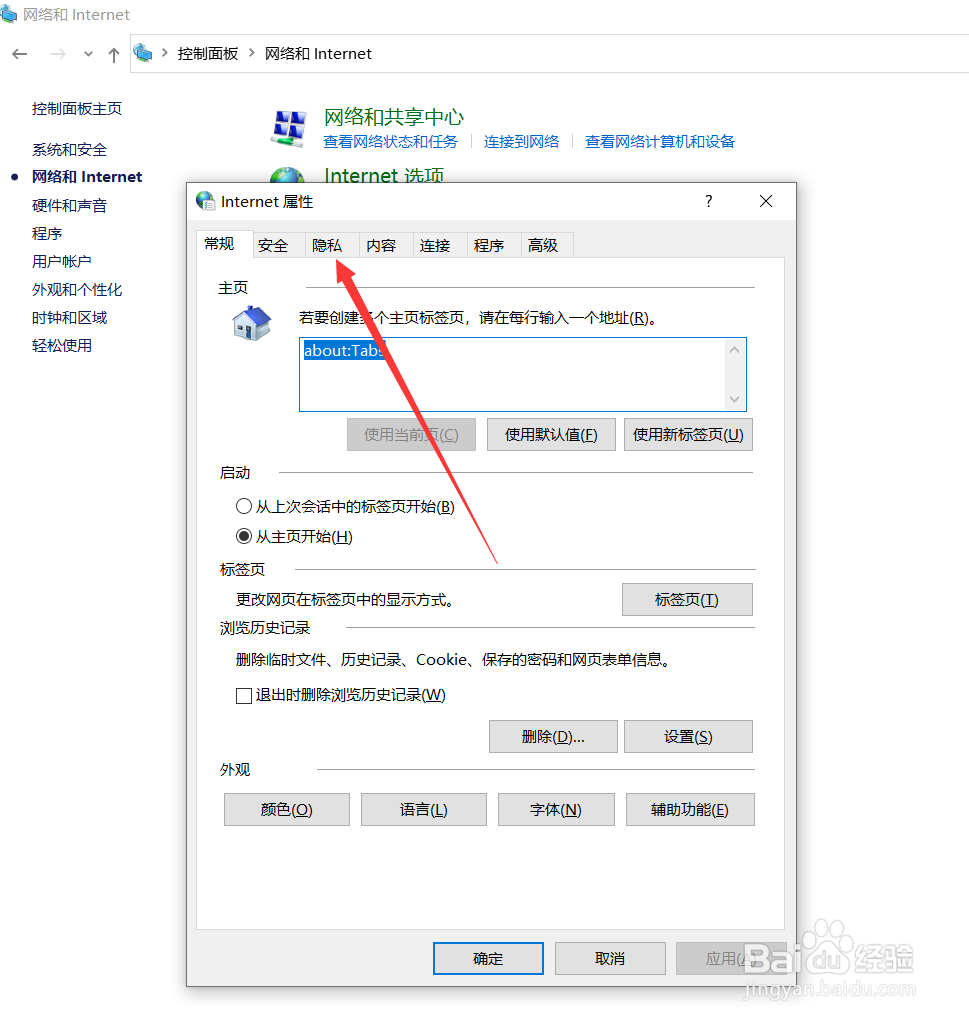Viewport: 969px width, 1022px height.
Task: Click the Network and Sharing Center icon
Action: 290,126
